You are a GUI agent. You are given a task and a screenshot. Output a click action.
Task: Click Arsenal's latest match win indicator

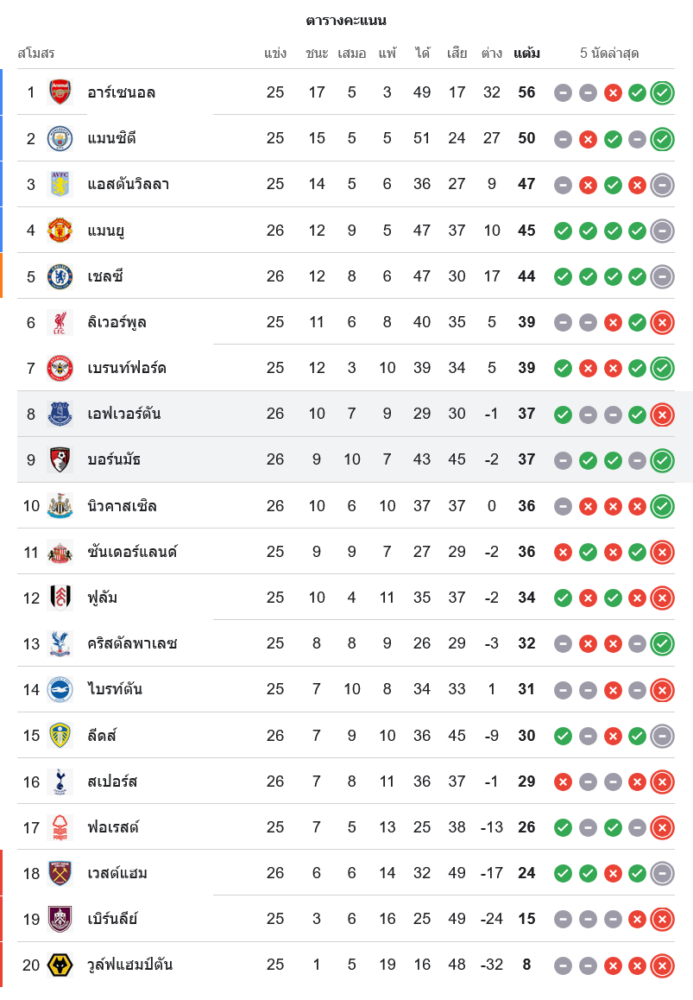(661, 93)
